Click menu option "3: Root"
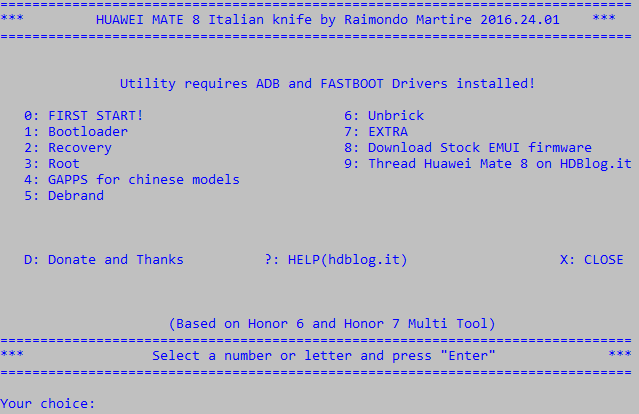Image resolution: width=639 pixels, height=414 pixels. [52, 163]
